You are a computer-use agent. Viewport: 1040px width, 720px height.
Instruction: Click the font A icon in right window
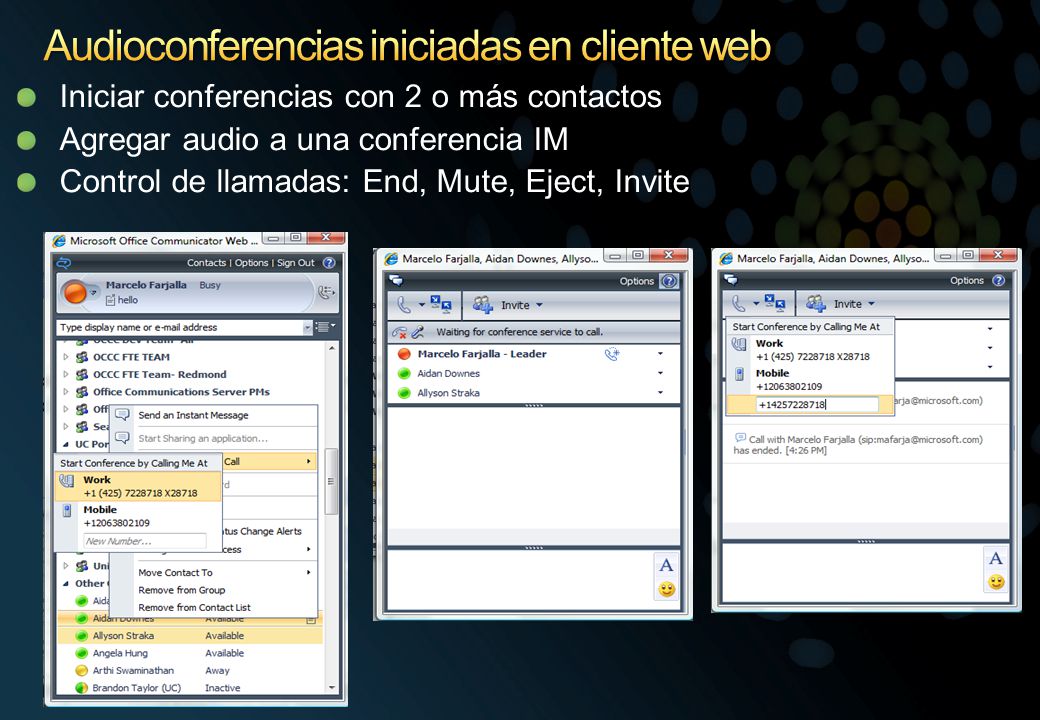coord(996,558)
